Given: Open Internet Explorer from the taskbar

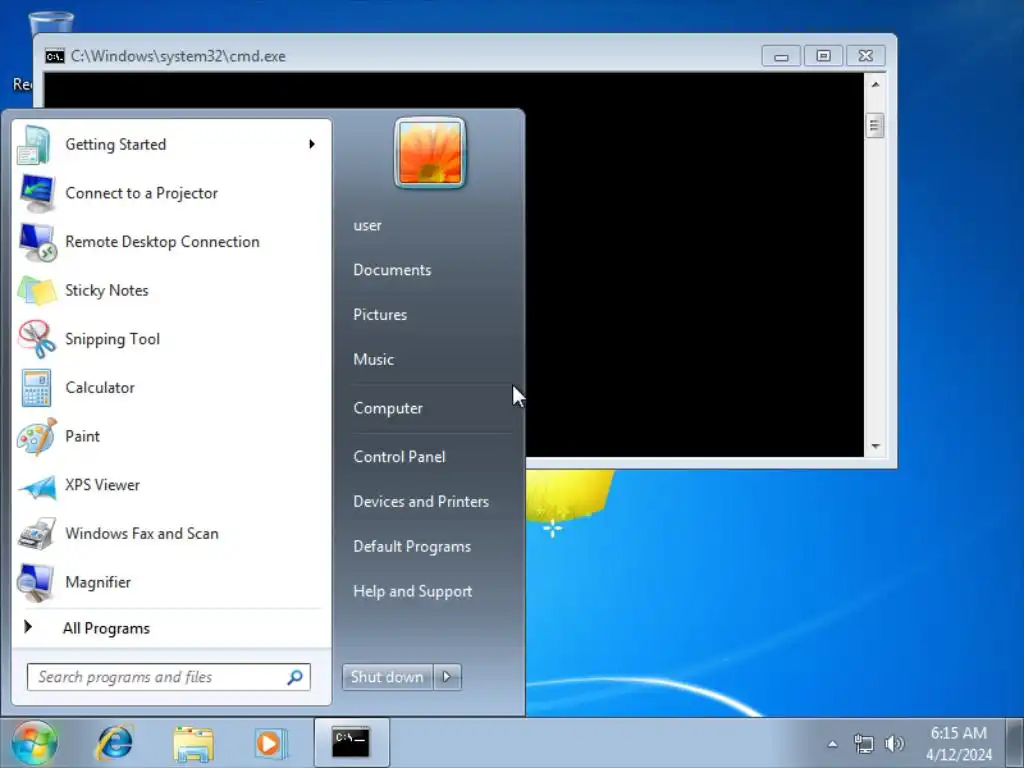Looking at the screenshot, I should coord(115,743).
